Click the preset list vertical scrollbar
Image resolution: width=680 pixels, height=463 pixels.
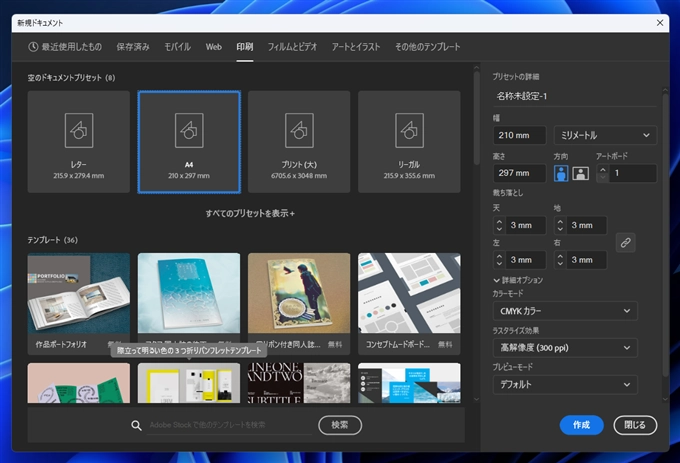tap(476, 118)
